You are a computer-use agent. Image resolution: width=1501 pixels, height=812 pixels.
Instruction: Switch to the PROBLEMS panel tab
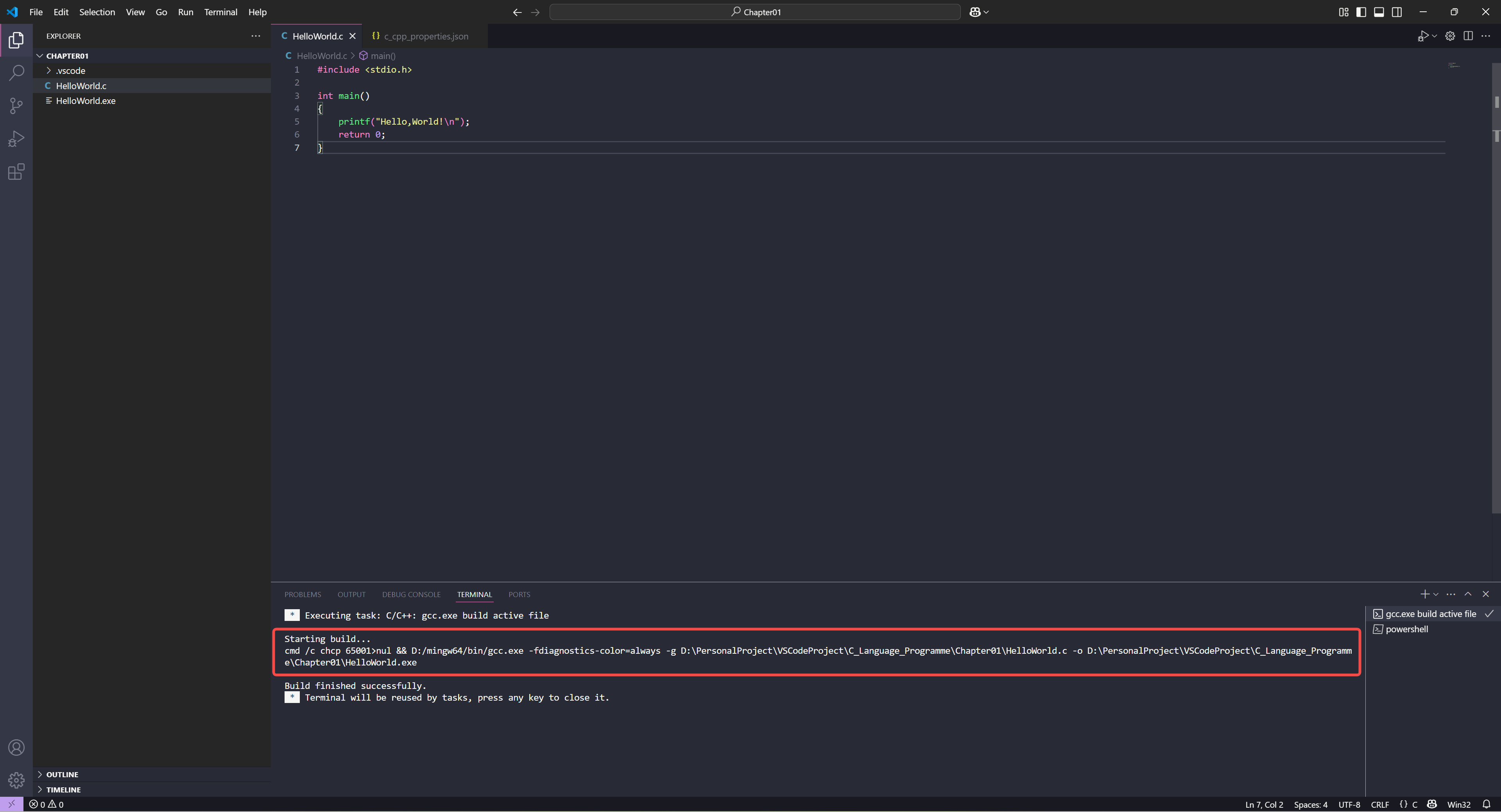coord(303,594)
